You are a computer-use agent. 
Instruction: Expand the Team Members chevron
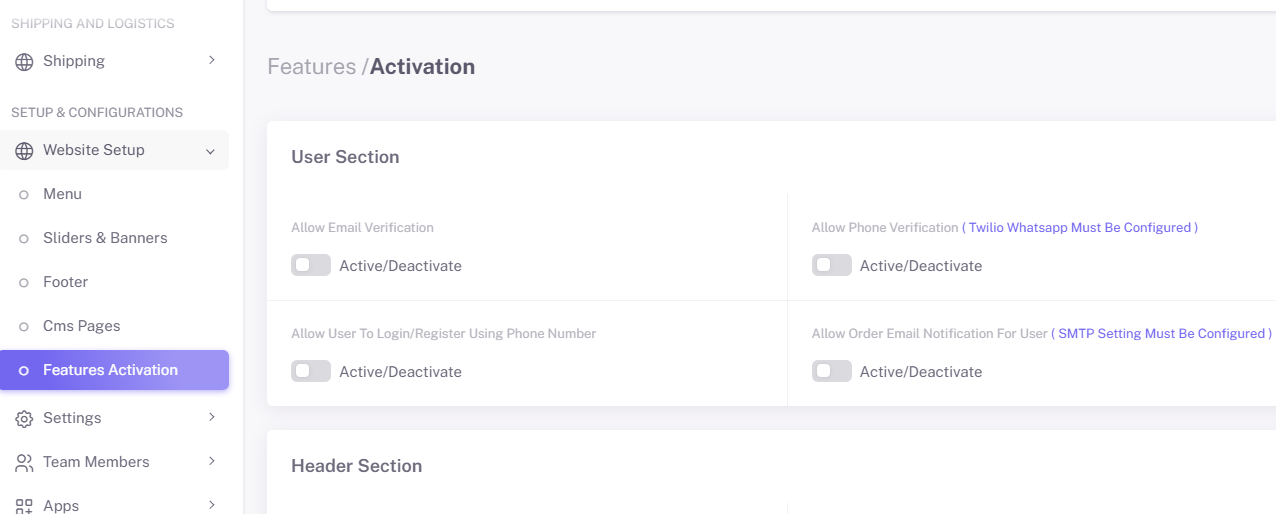(211, 461)
